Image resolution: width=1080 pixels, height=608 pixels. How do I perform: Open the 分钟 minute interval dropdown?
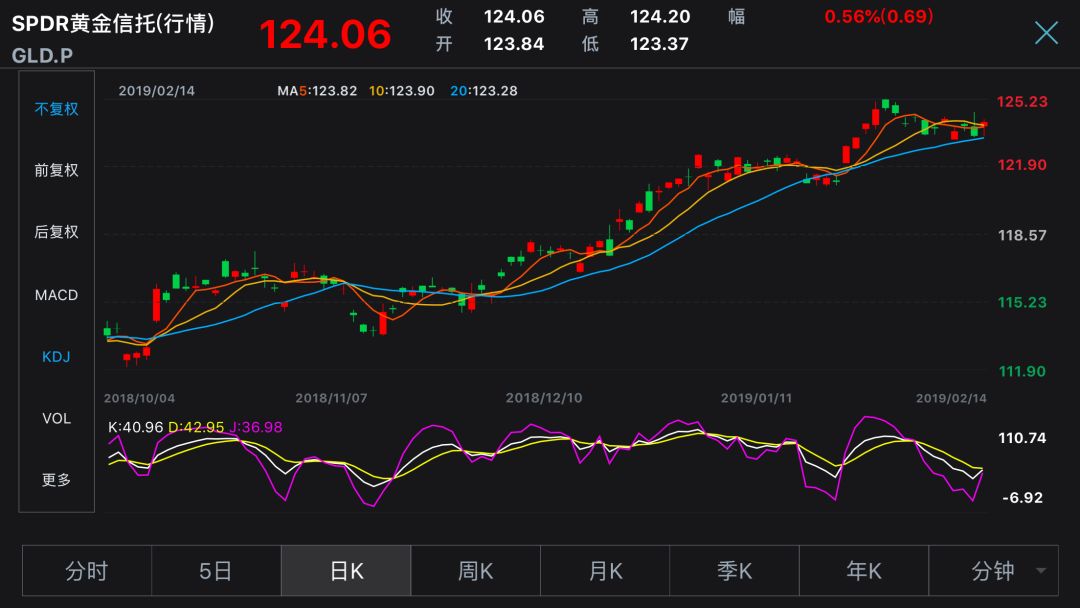(993, 571)
